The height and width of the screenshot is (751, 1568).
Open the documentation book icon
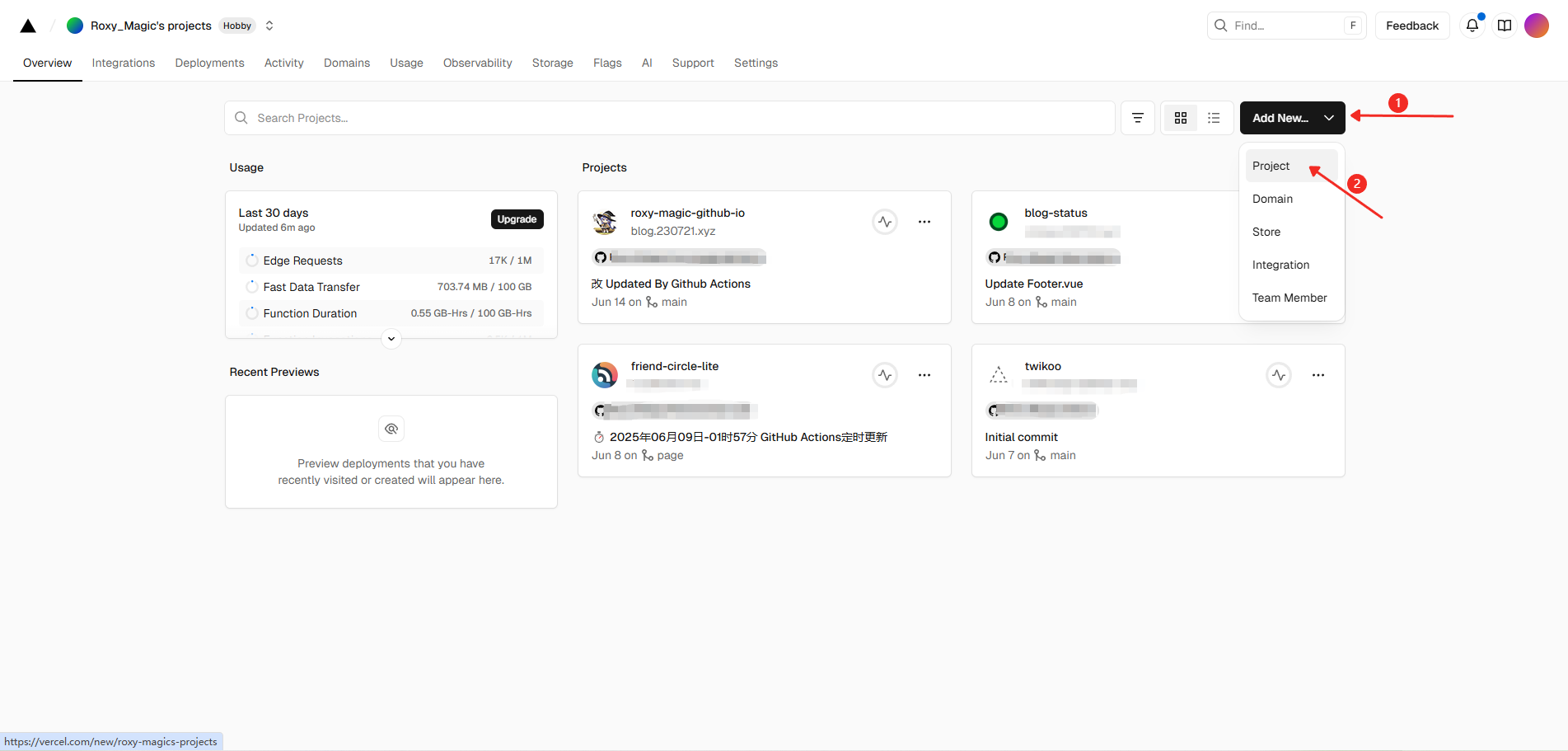[1505, 26]
